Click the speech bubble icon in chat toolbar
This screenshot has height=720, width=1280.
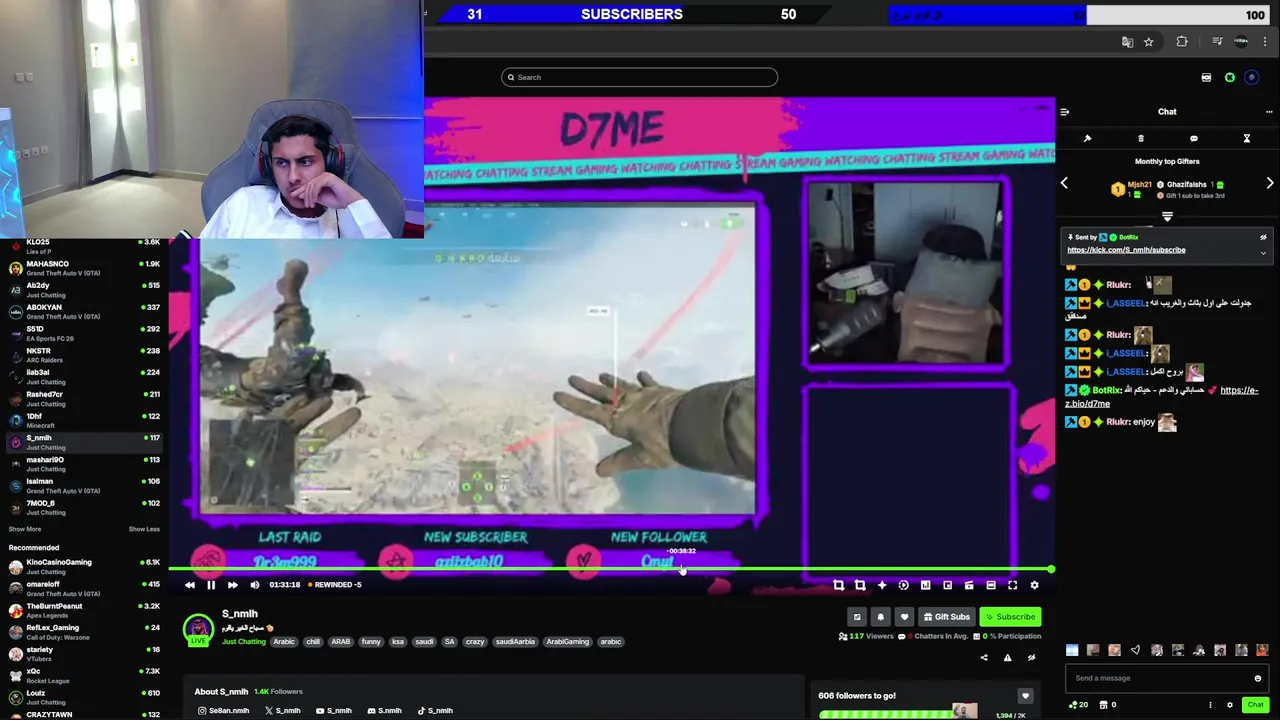point(1194,139)
